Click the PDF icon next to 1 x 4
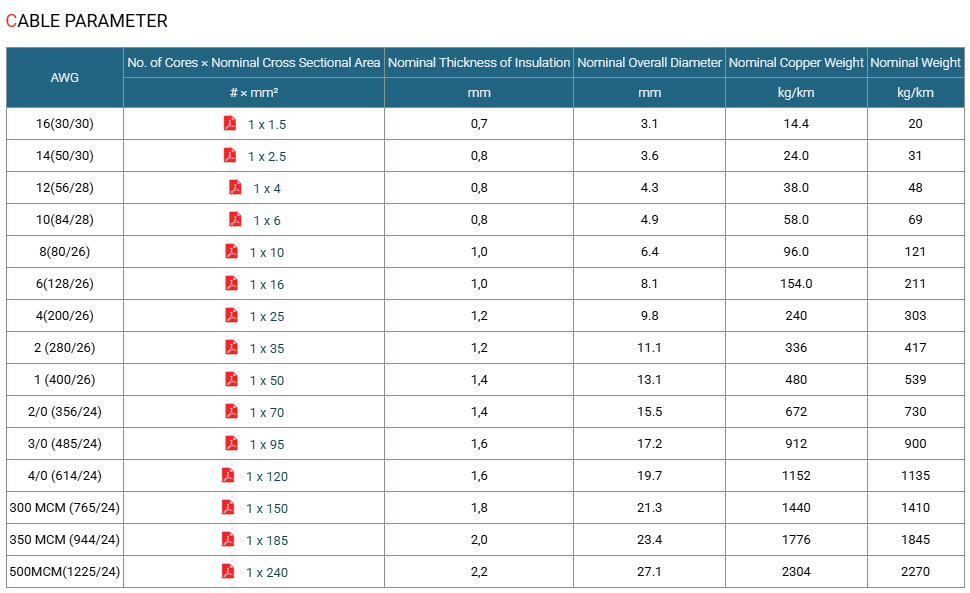Screen dimensions: 970x593 click(x=235, y=187)
